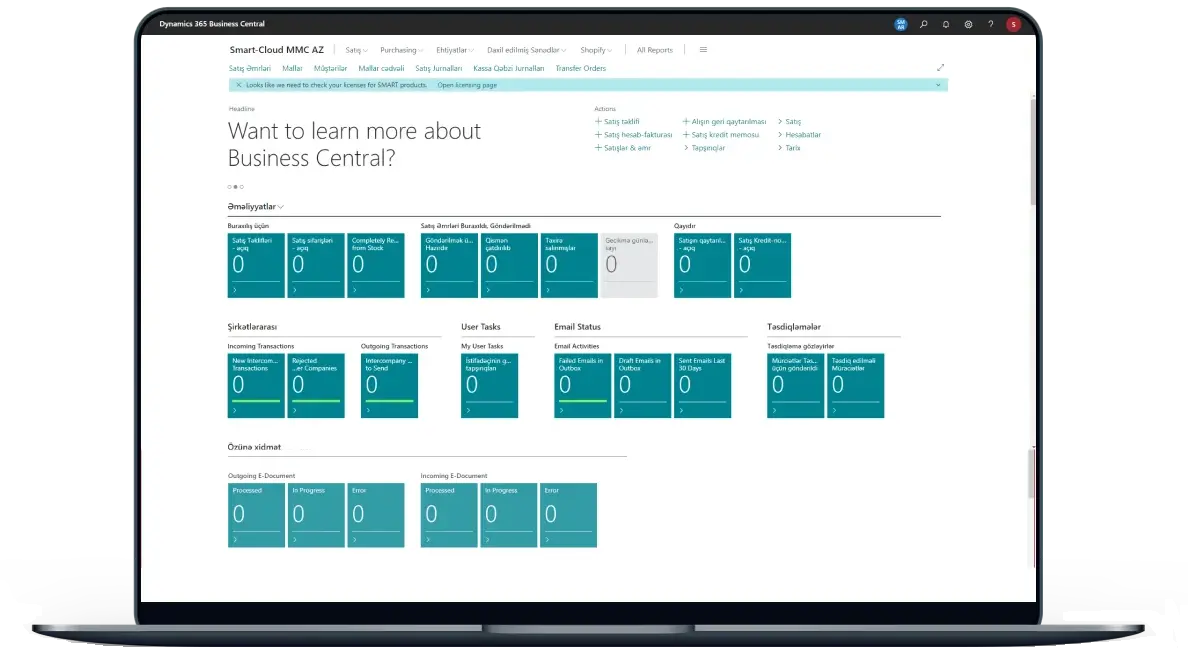Go to Transfer Orders in navigation bar
1188x652 pixels.
(x=580, y=68)
